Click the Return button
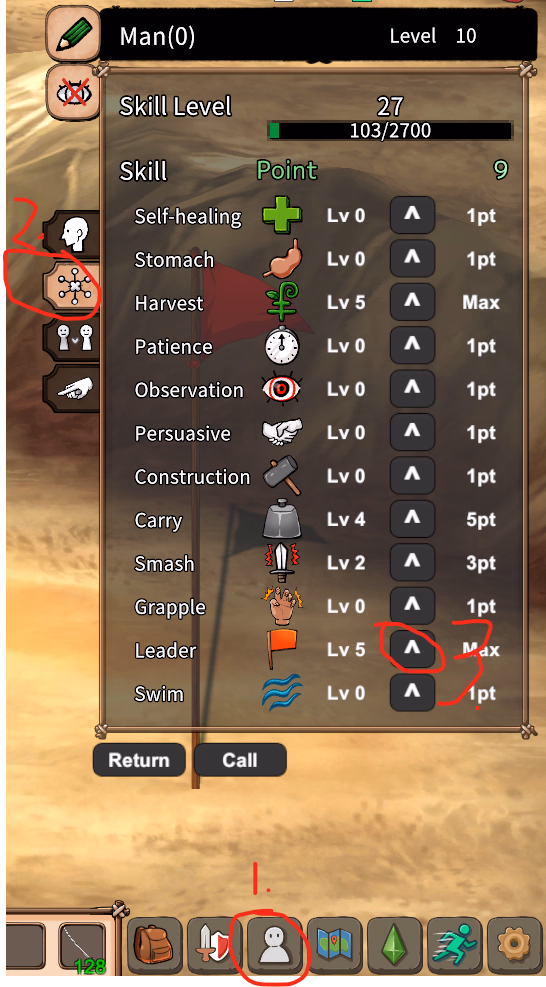Viewport: 546px width, 987px height. coord(139,760)
